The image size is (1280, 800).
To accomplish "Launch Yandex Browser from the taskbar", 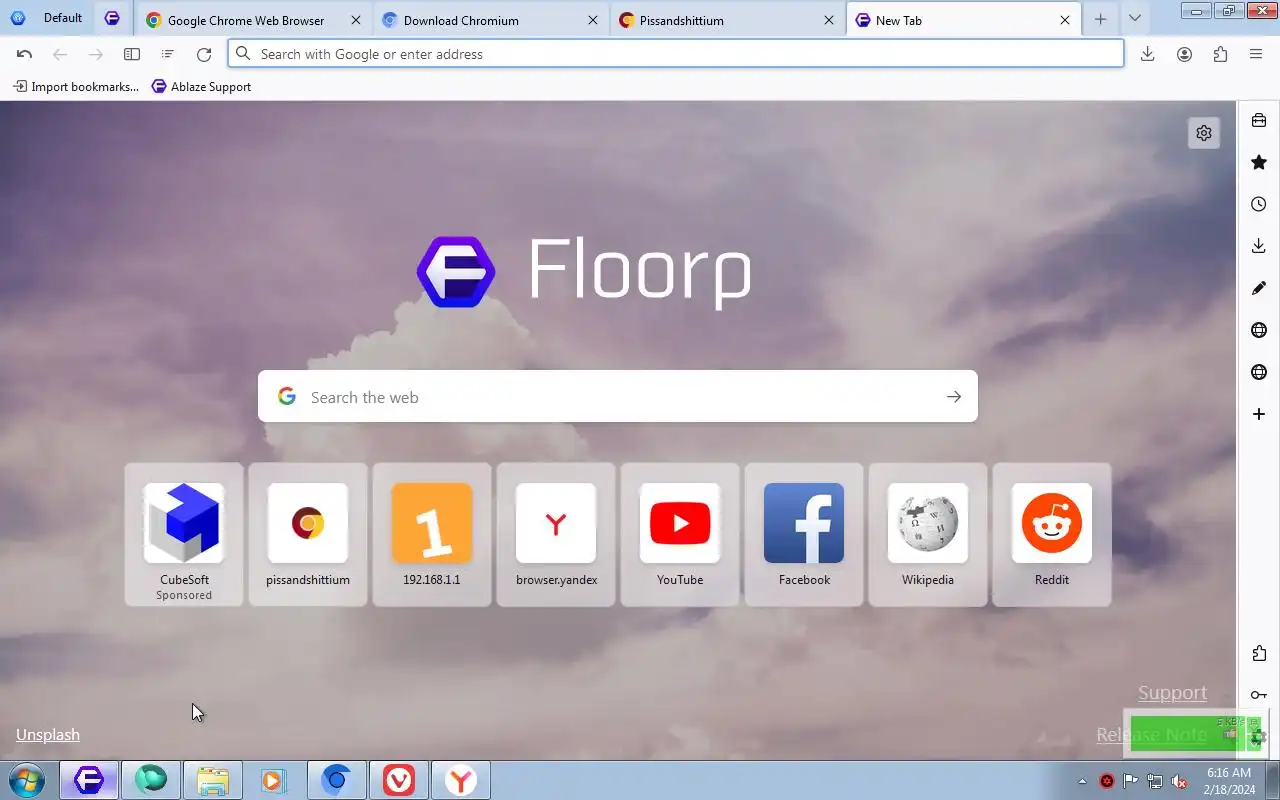I will pos(460,780).
